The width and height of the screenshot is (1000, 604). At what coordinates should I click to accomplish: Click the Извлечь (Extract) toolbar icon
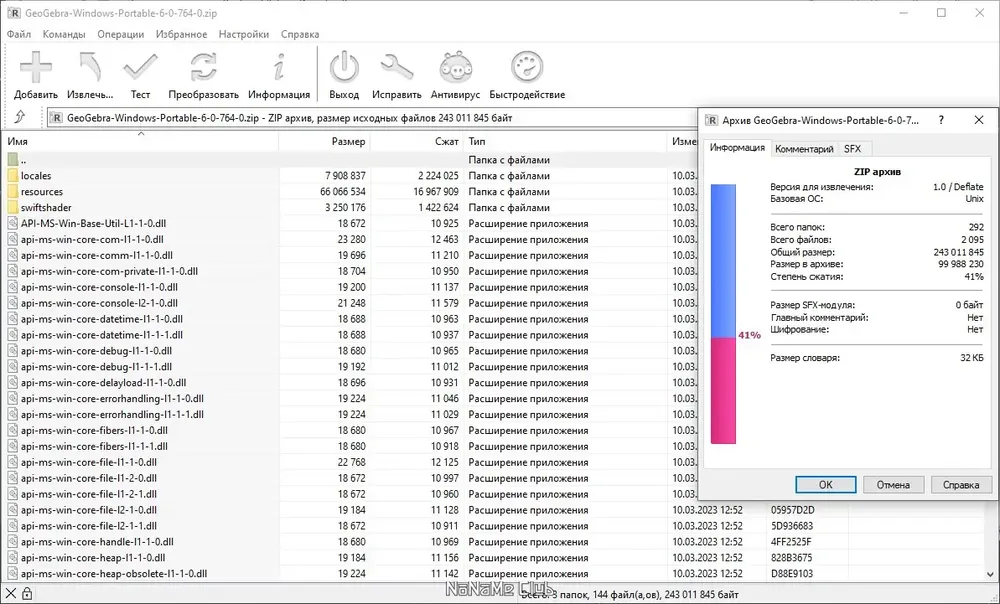tap(90, 67)
